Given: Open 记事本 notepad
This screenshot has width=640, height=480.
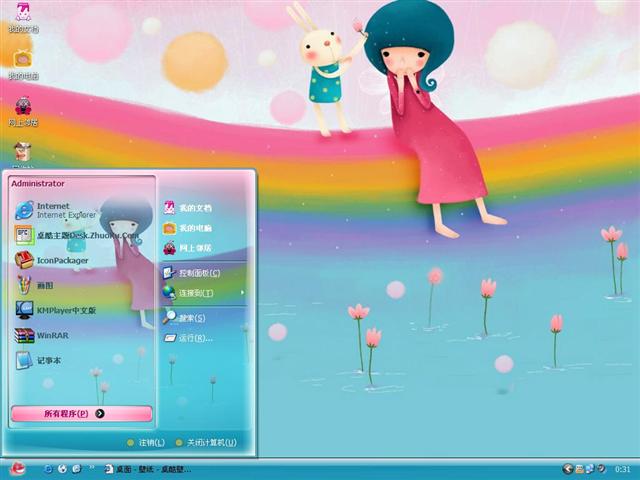Looking at the screenshot, I should point(38,360).
